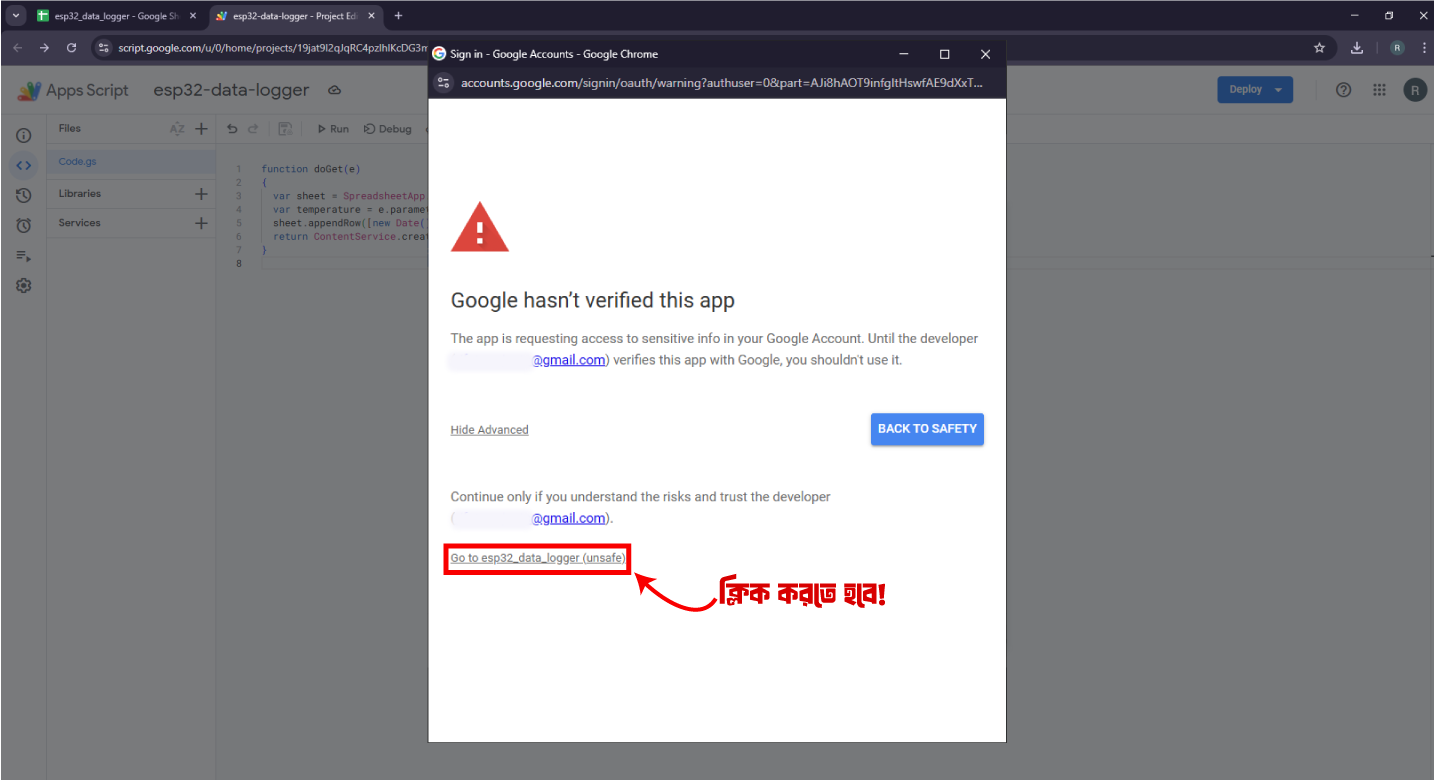
Task: Open Project Settings gear icon
Action: (24, 286)
